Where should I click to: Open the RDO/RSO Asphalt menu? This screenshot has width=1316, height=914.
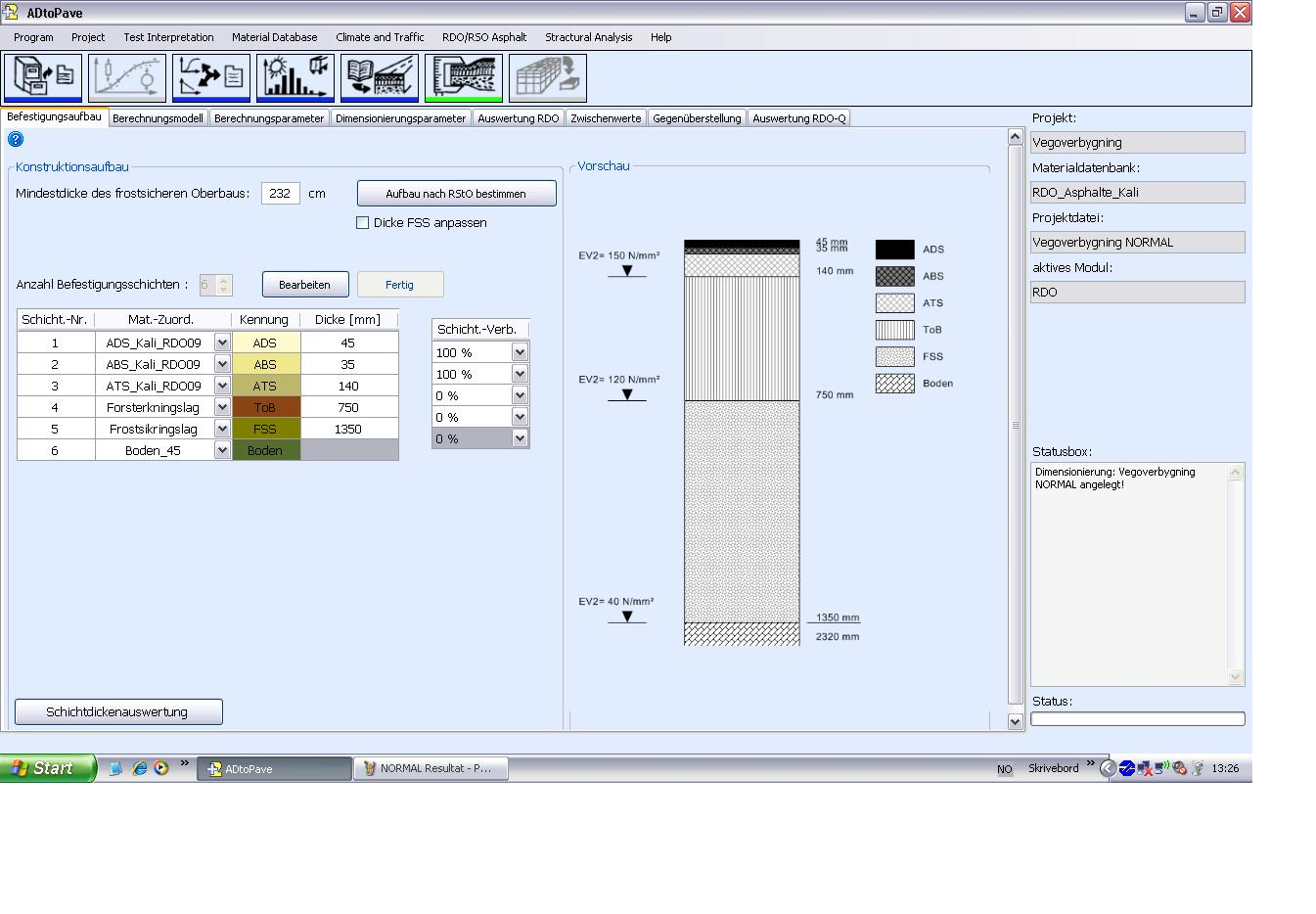(484, 37)
